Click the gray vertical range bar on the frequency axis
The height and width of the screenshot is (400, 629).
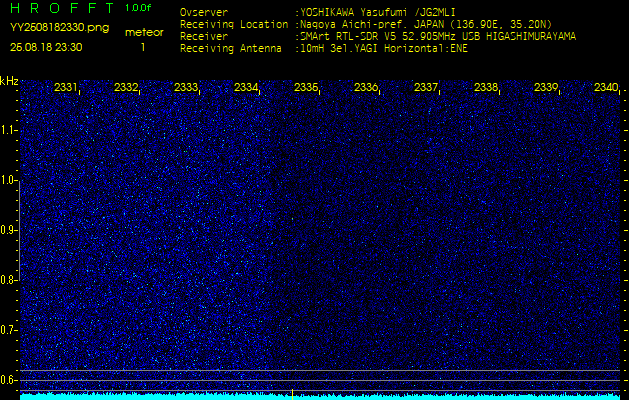(19, 230)
